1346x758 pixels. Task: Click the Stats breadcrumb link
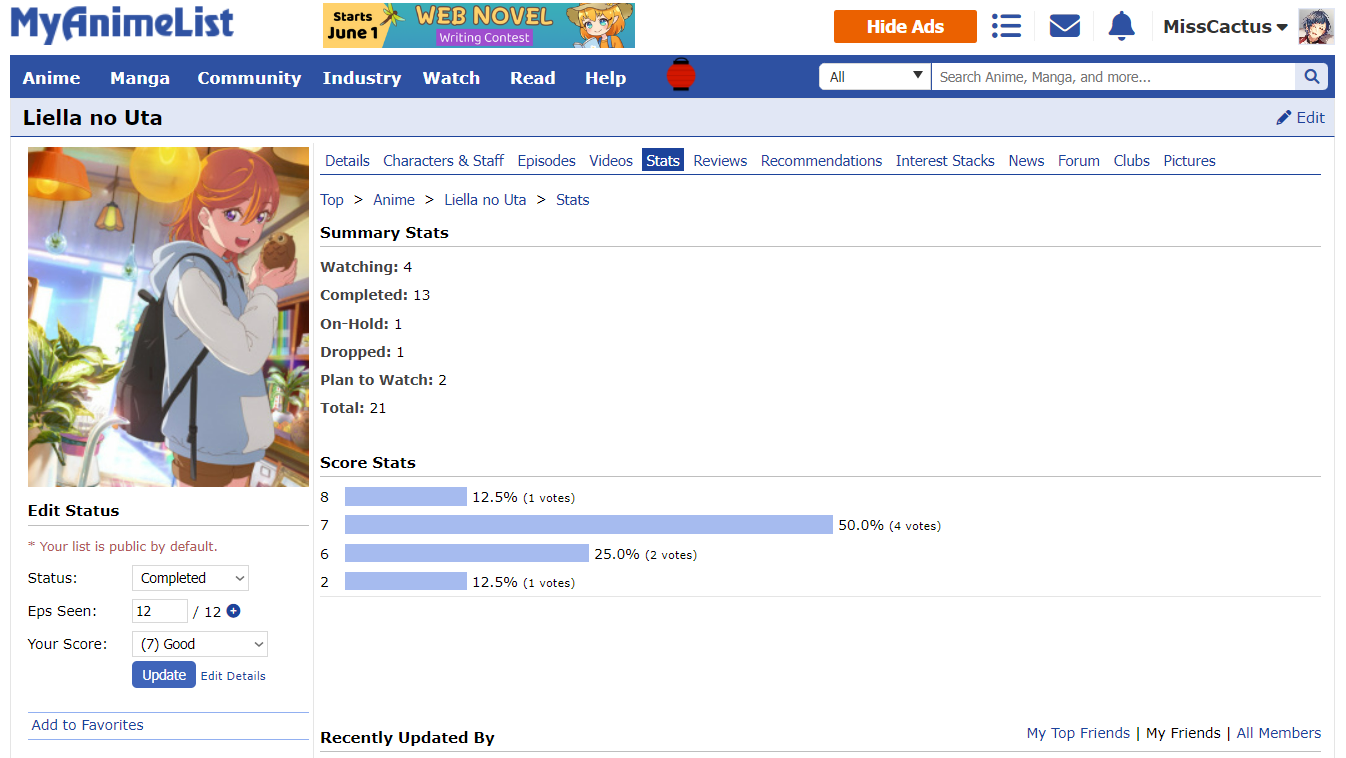573,200
